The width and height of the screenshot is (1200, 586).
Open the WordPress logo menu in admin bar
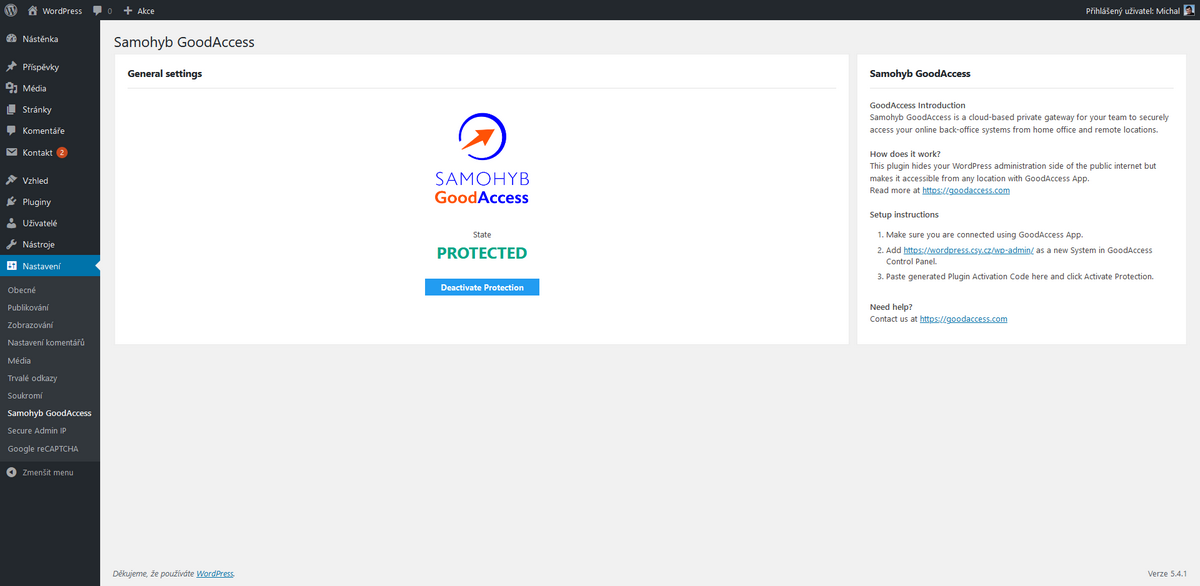[x=10, y=10]
